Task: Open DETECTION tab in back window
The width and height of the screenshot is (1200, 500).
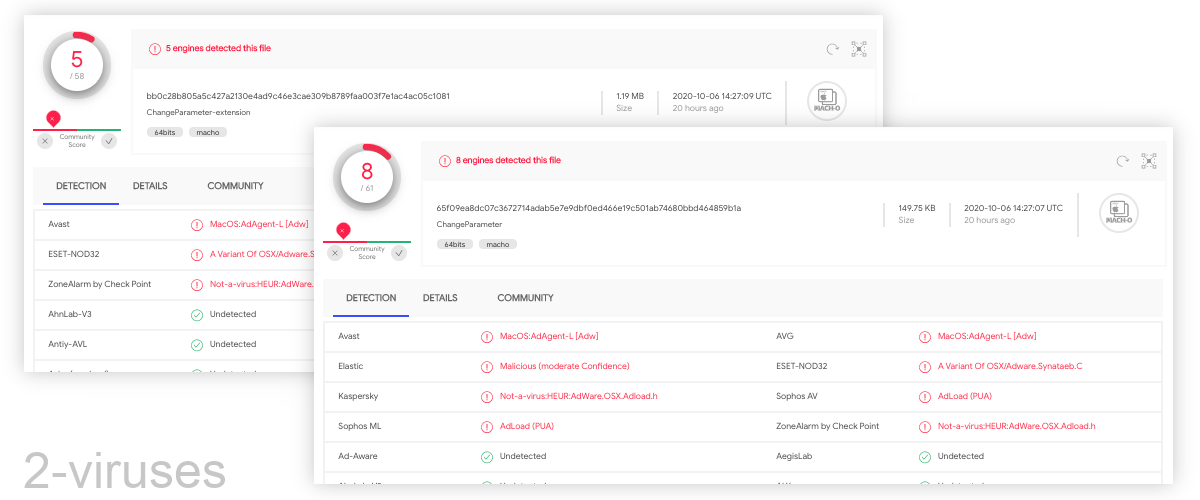Action: [x=81, y=186]
